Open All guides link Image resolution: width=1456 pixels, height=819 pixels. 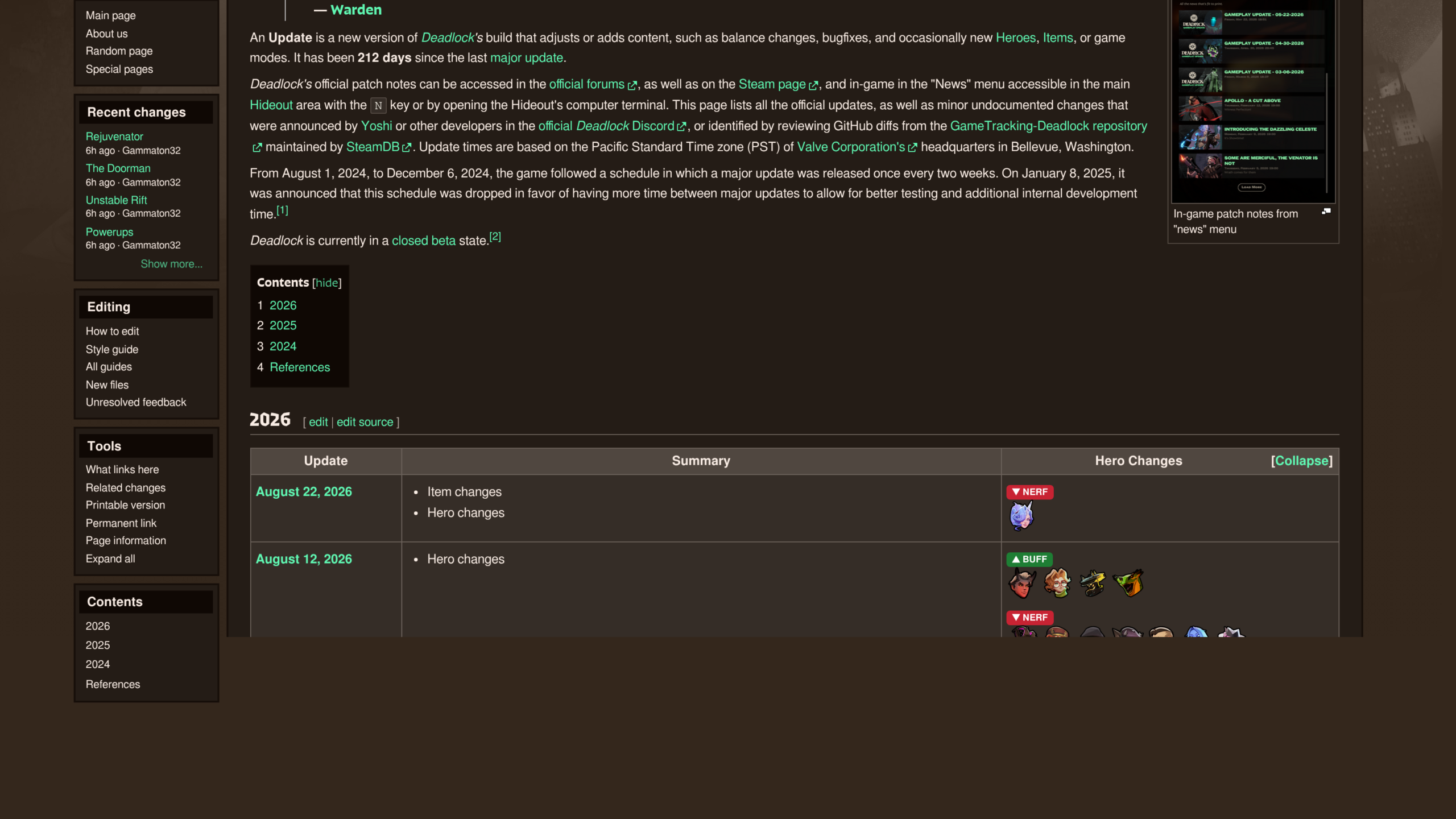click(109, 367)
